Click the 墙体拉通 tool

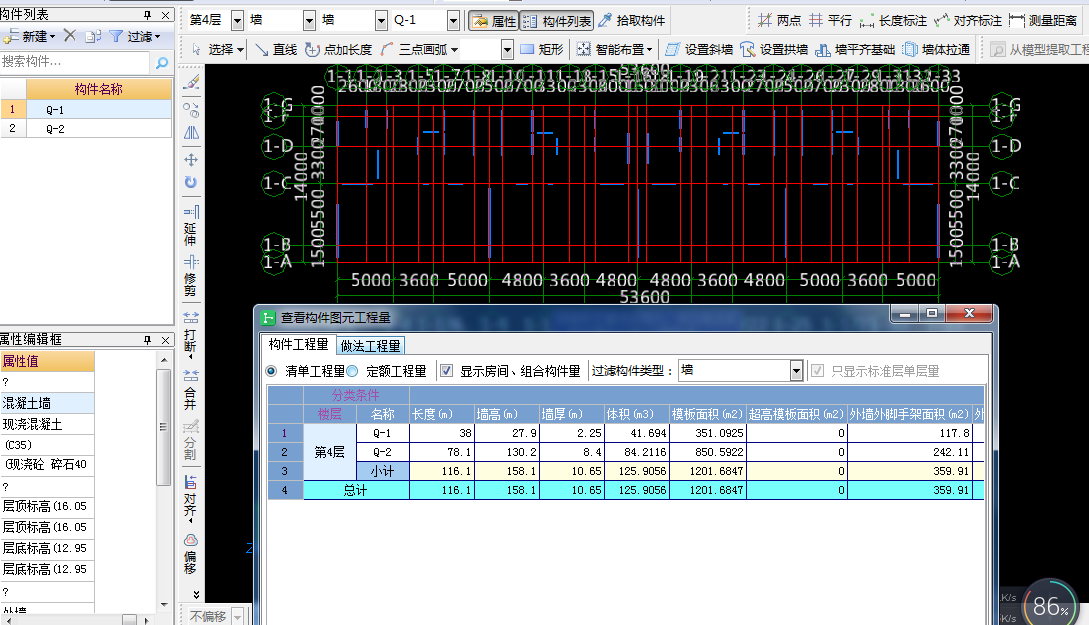click(x=936, y=49)
